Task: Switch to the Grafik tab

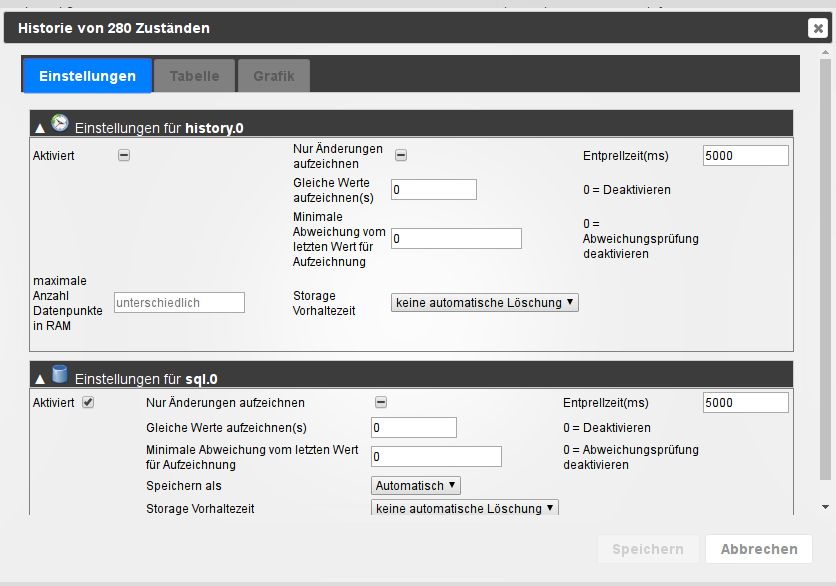Action: click(274, 76)
